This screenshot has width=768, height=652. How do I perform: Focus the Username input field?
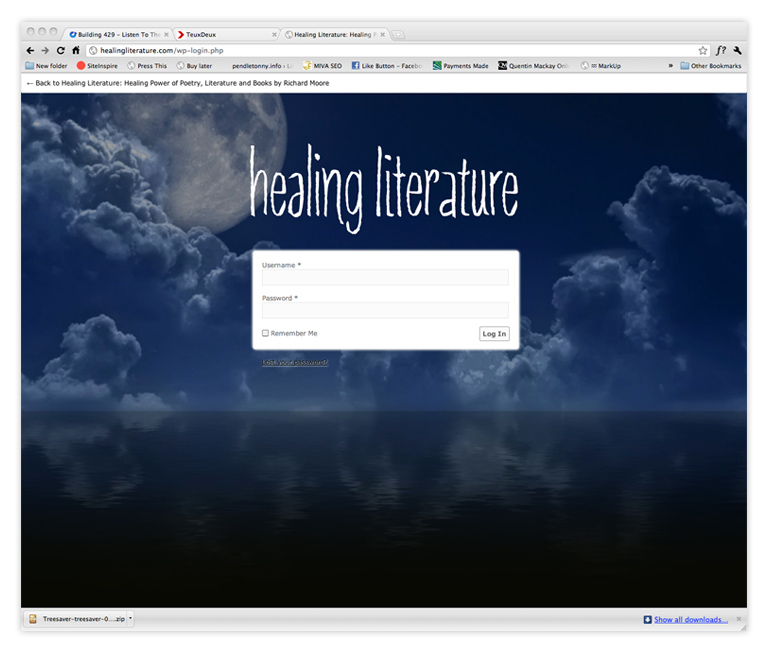click(x=385, y=277)
